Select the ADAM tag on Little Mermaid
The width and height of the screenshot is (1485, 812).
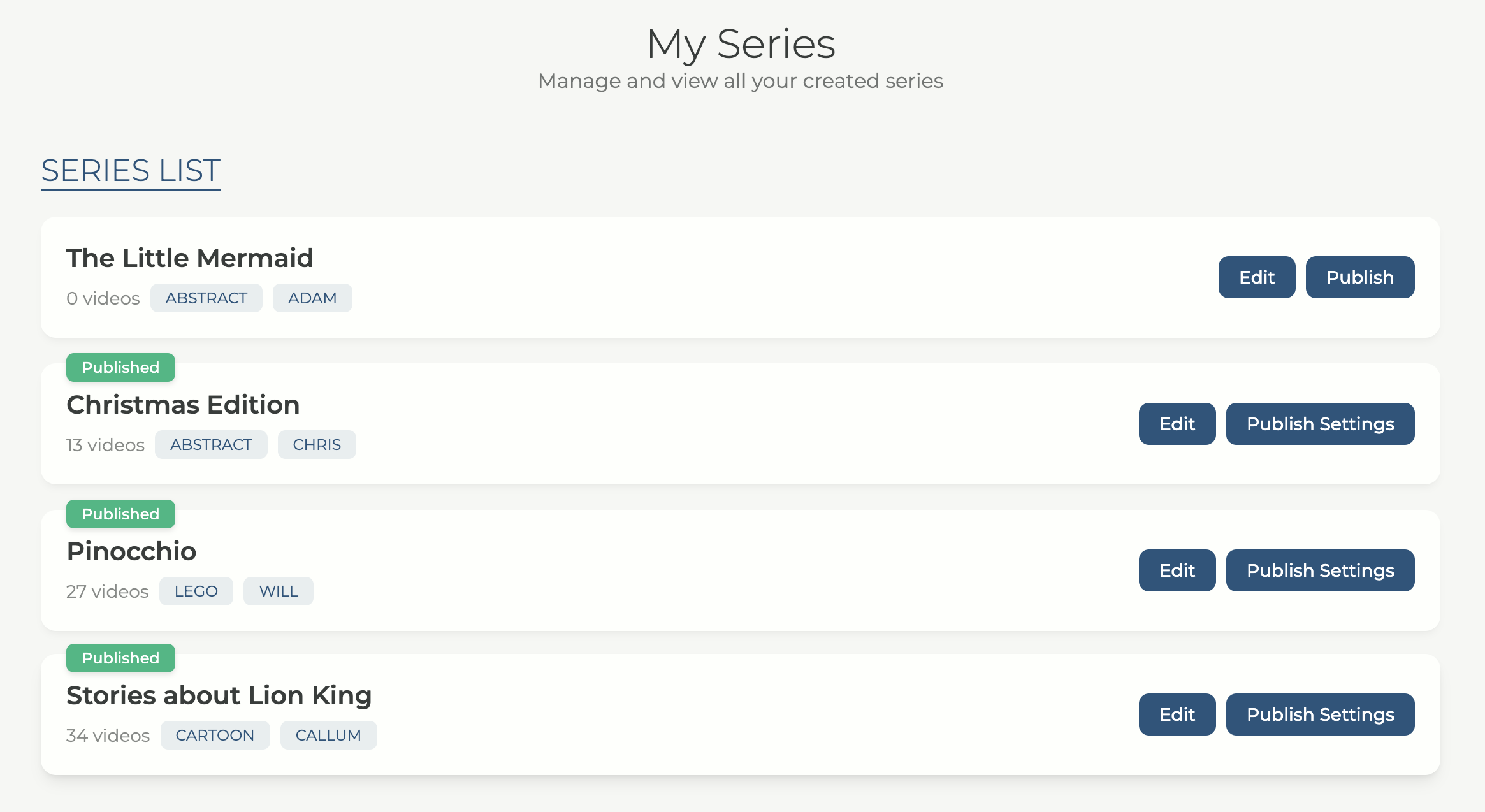[312, 298]
